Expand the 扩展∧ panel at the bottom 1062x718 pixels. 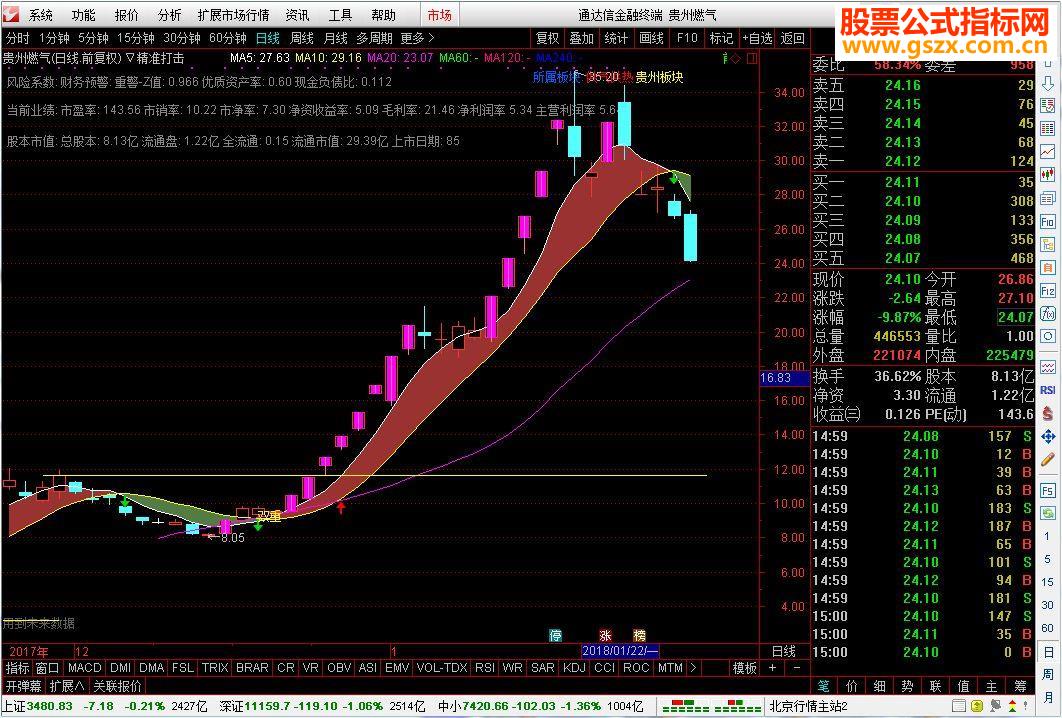point(67,686)
